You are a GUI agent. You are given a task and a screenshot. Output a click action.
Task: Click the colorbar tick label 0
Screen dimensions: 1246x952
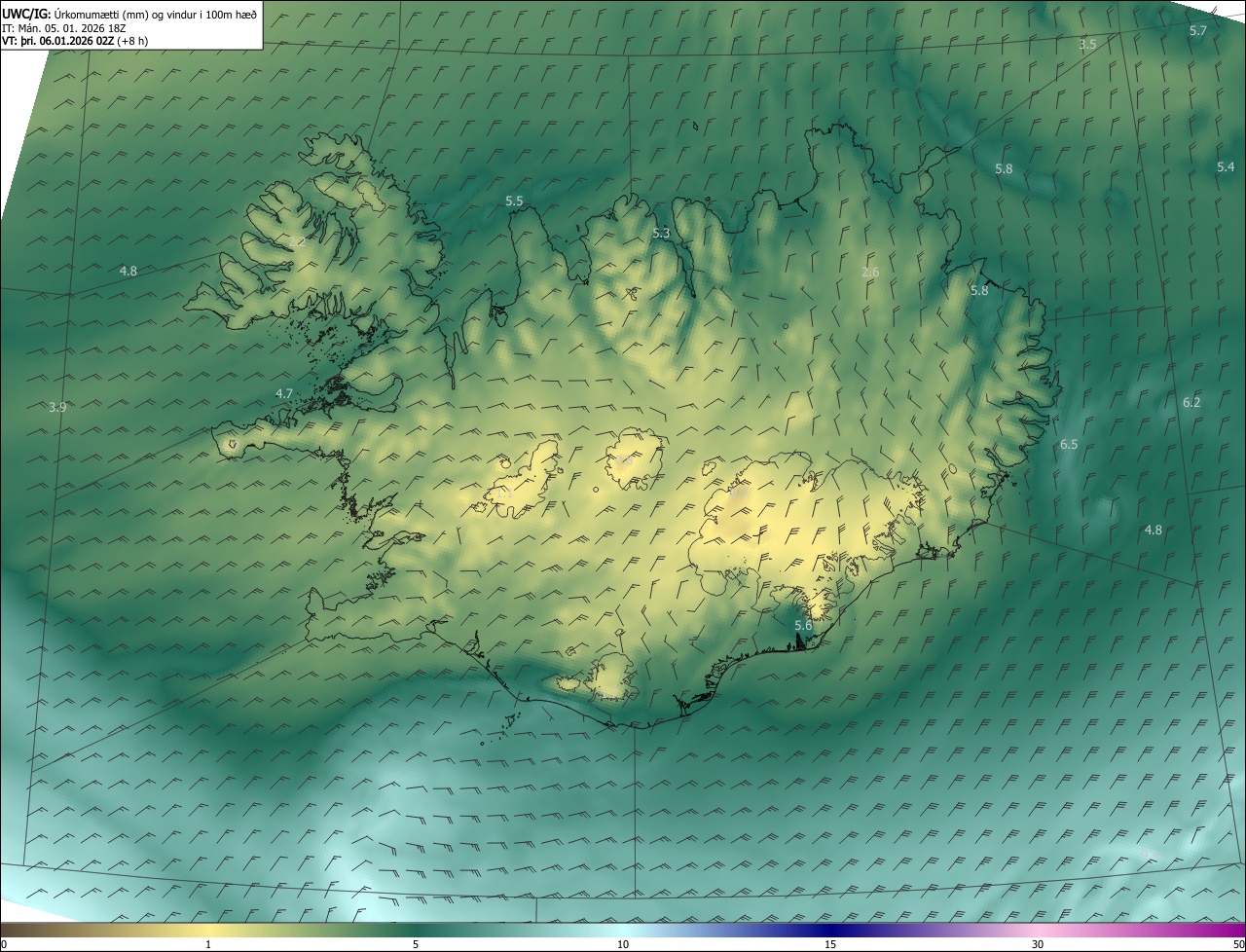pos(4,945)
